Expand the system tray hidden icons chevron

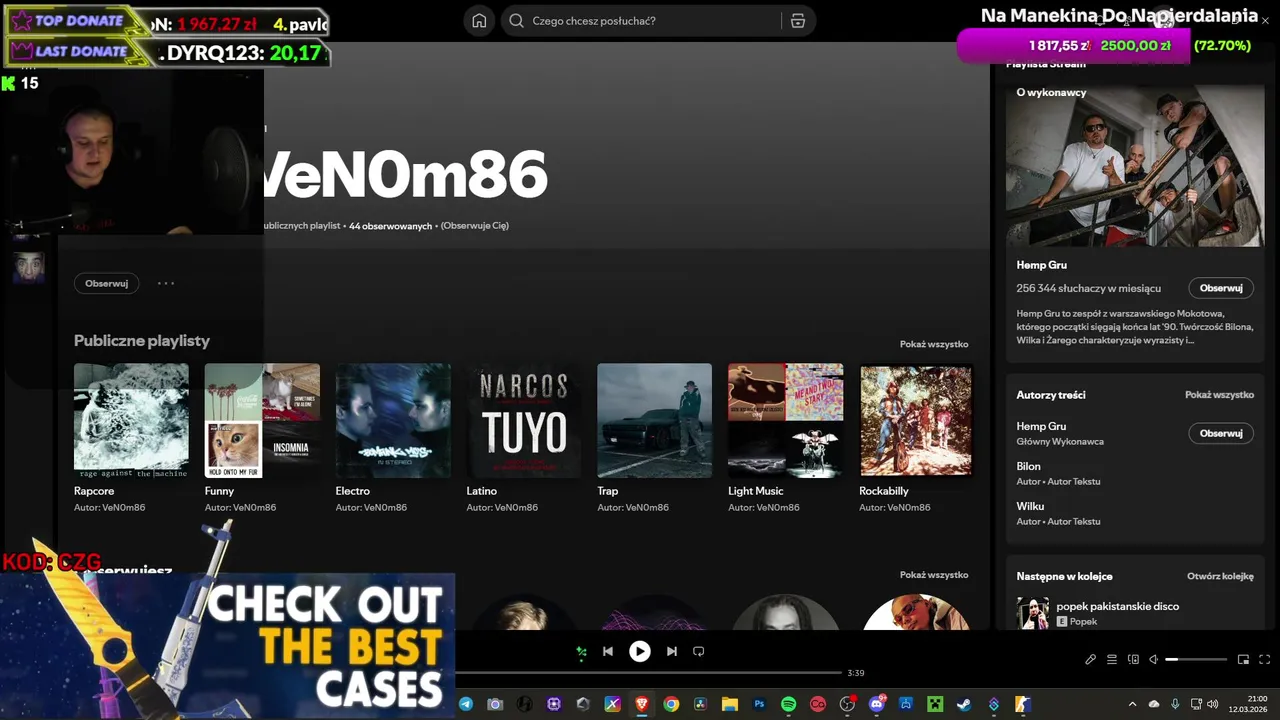click(1132, 704)
